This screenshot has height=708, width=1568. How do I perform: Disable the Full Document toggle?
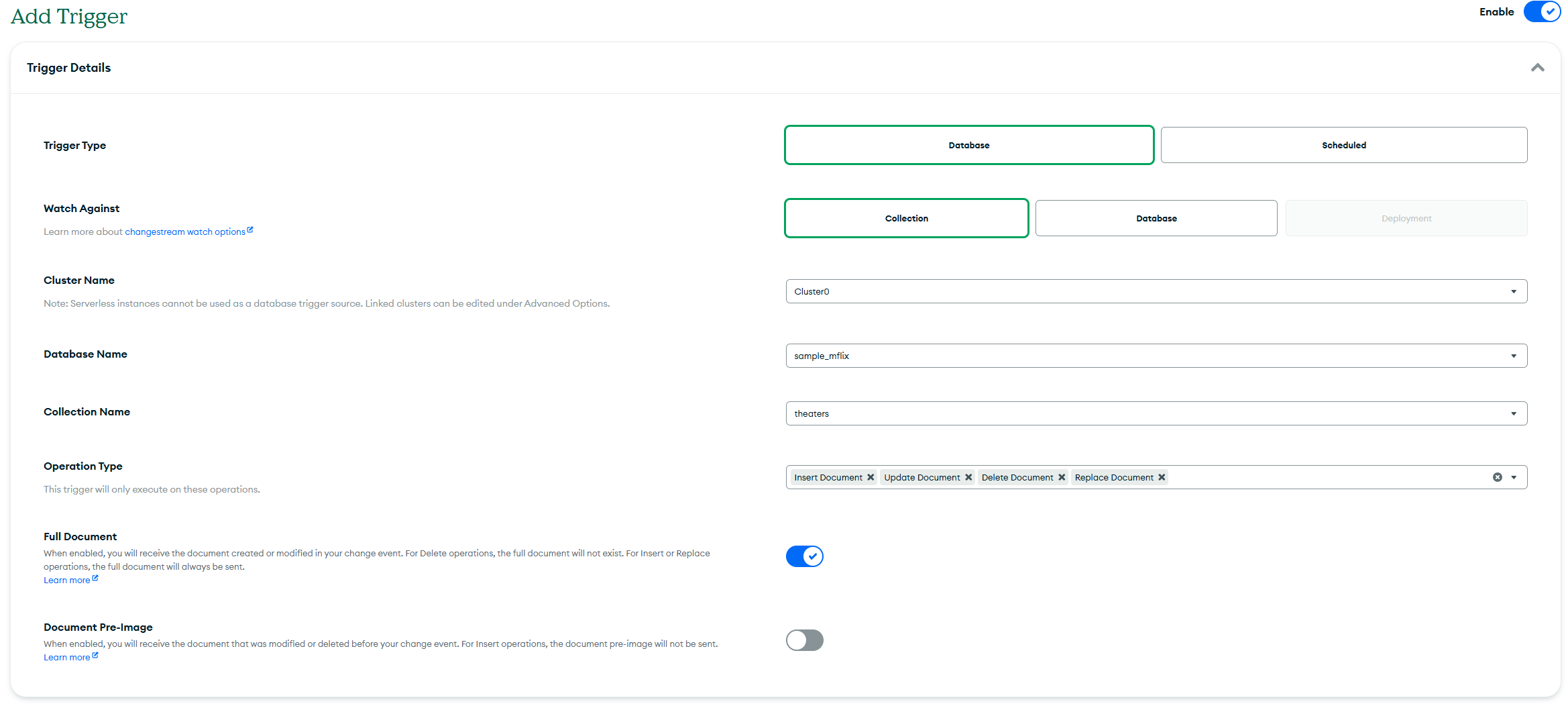[x=804, y=556]
